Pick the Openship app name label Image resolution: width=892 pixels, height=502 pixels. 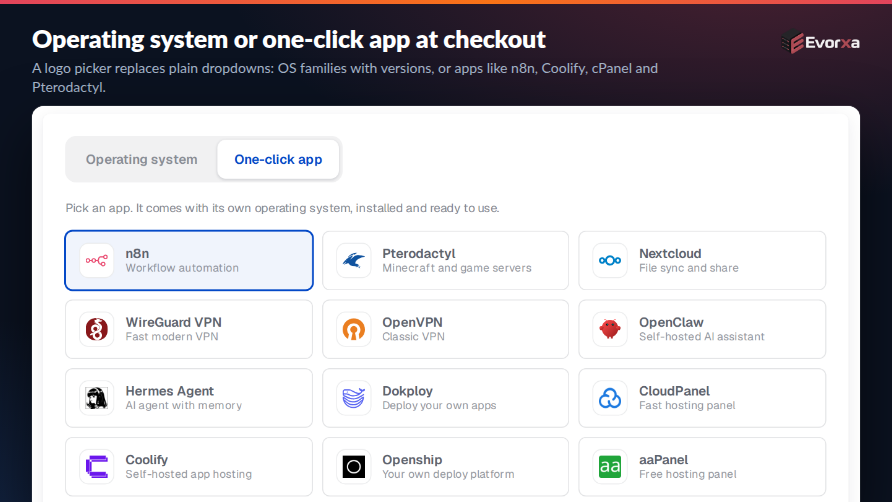coord(412,460)
